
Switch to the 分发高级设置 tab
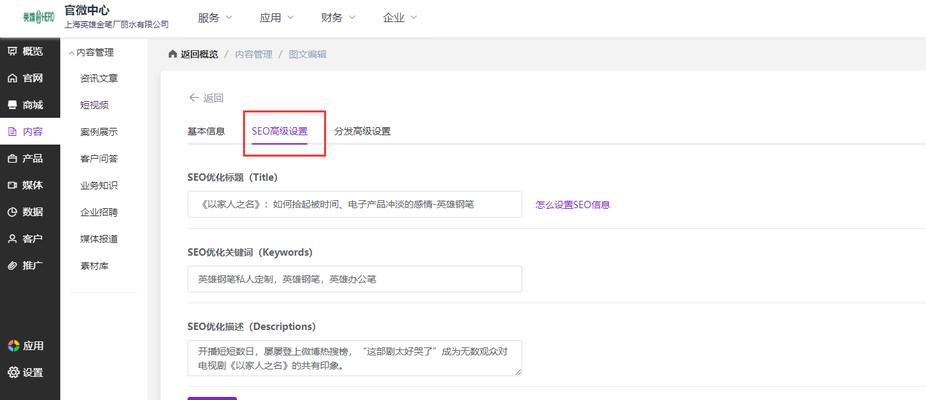[x=362, y=131]
